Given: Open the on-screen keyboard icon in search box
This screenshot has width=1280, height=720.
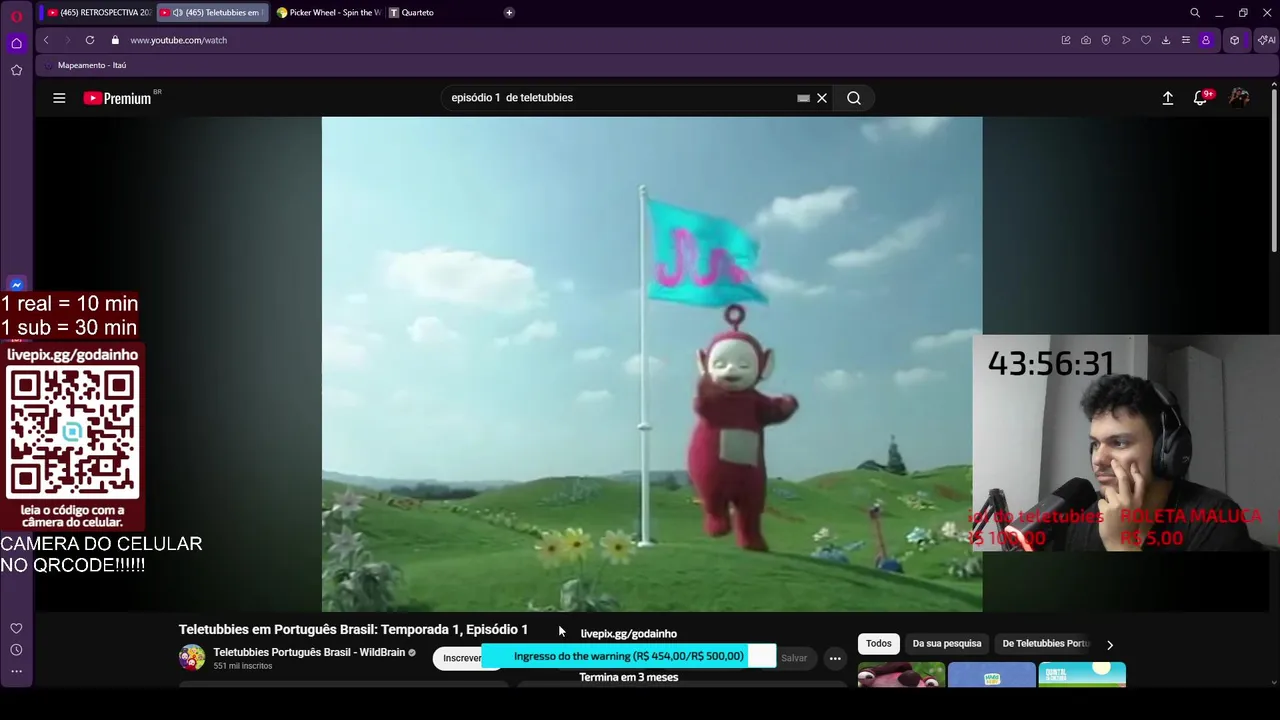Looking at the screenshot, I should coord(803,98).
